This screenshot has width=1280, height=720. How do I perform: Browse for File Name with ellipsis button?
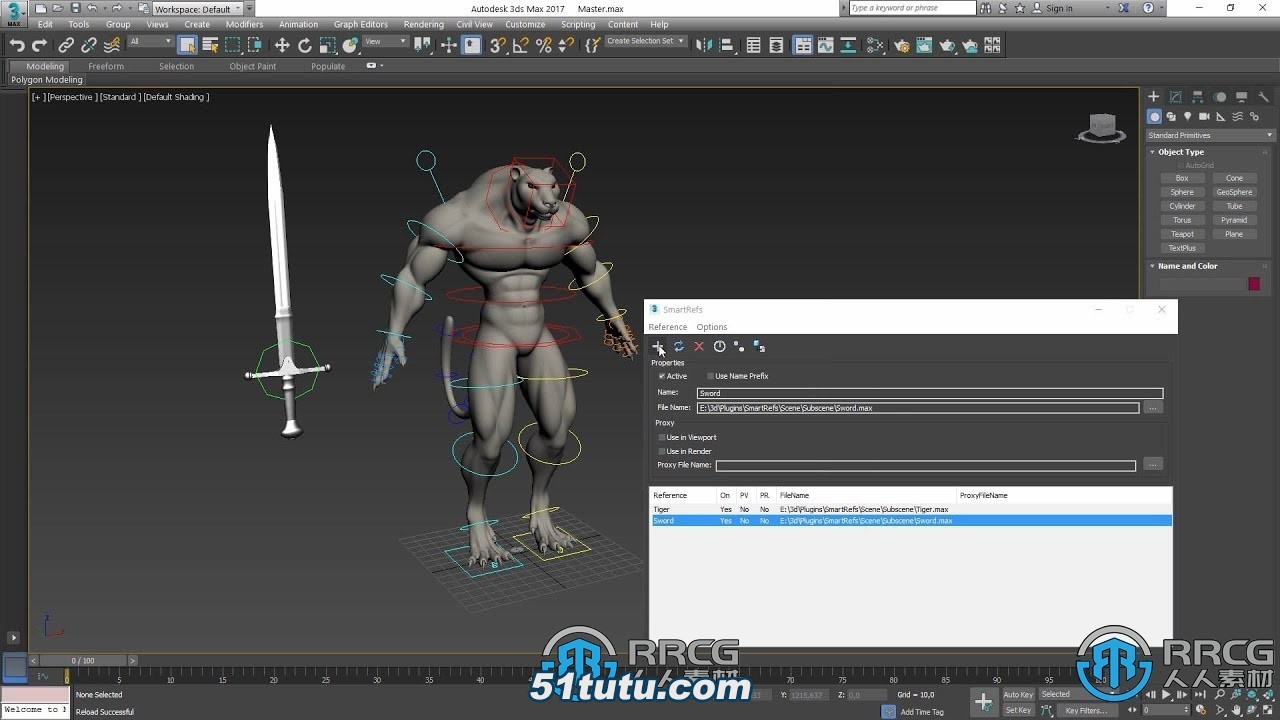(1153, 408)
